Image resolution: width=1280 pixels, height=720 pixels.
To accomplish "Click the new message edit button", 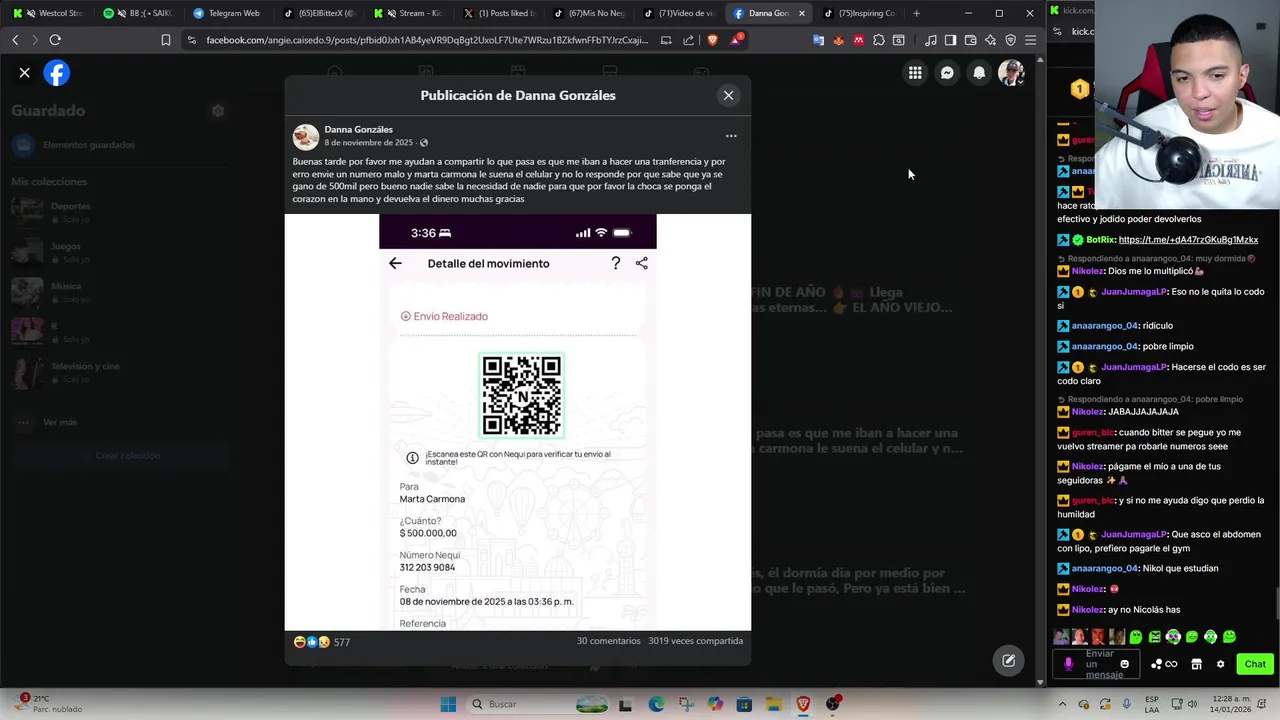I will (1008, 660).
